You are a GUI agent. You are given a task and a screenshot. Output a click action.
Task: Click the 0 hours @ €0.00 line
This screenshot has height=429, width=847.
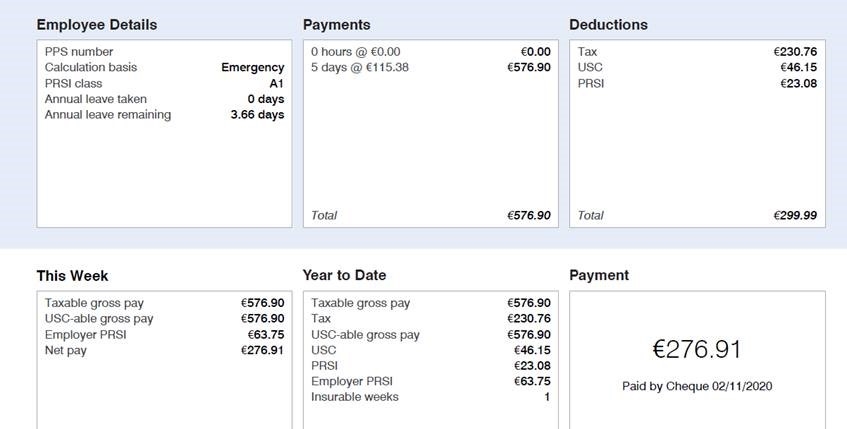[x=355, y=52]
